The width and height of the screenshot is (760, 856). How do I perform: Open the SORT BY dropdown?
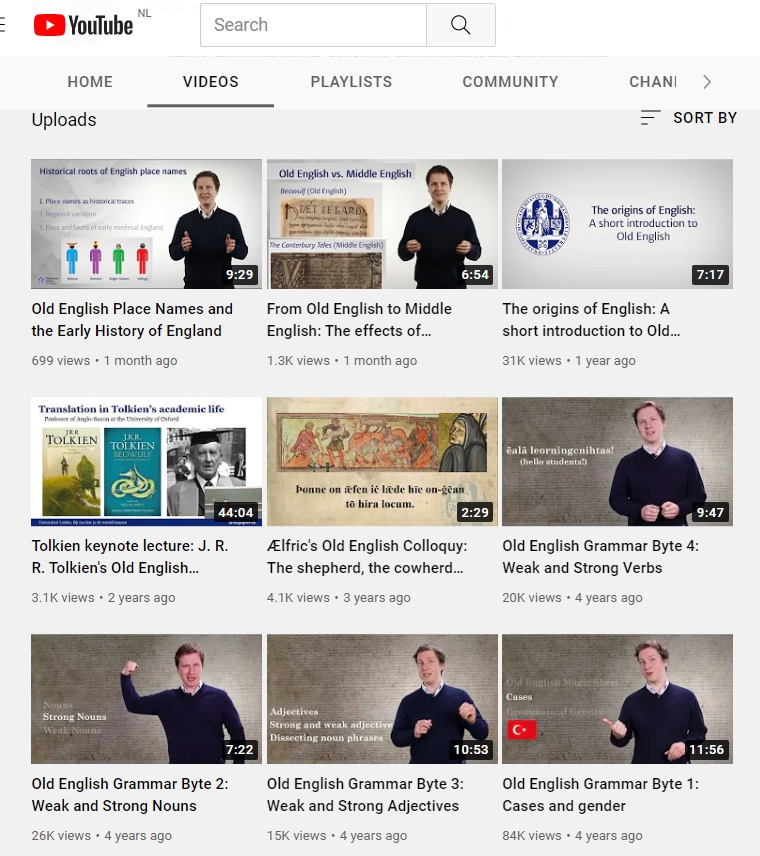(x=689, y=117)
